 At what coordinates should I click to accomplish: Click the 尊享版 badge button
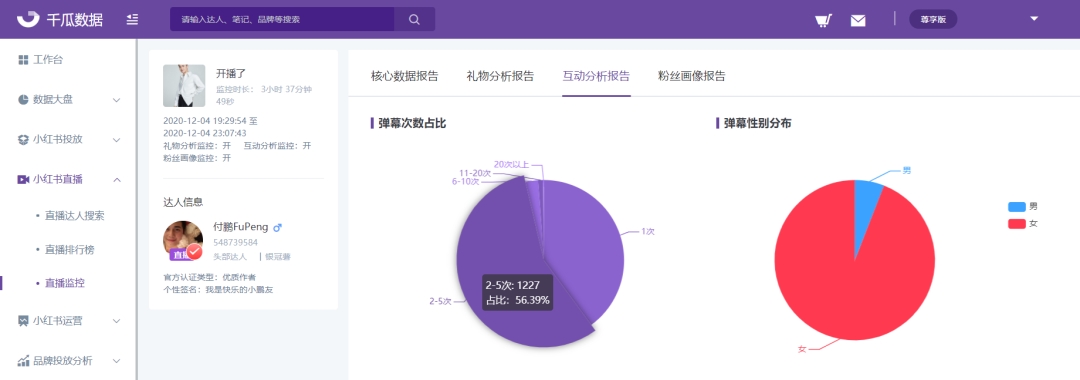(933, 19)
